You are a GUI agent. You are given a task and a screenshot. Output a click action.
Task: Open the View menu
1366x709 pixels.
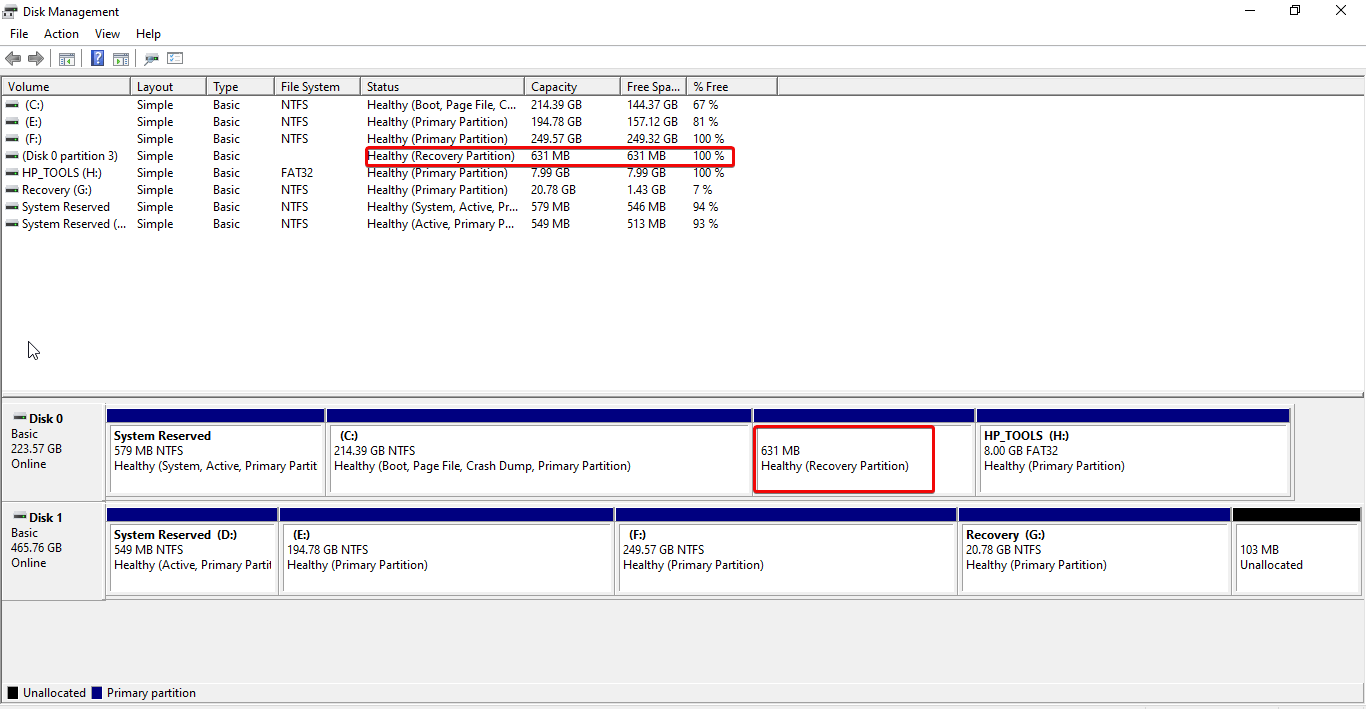pos(107,33)
